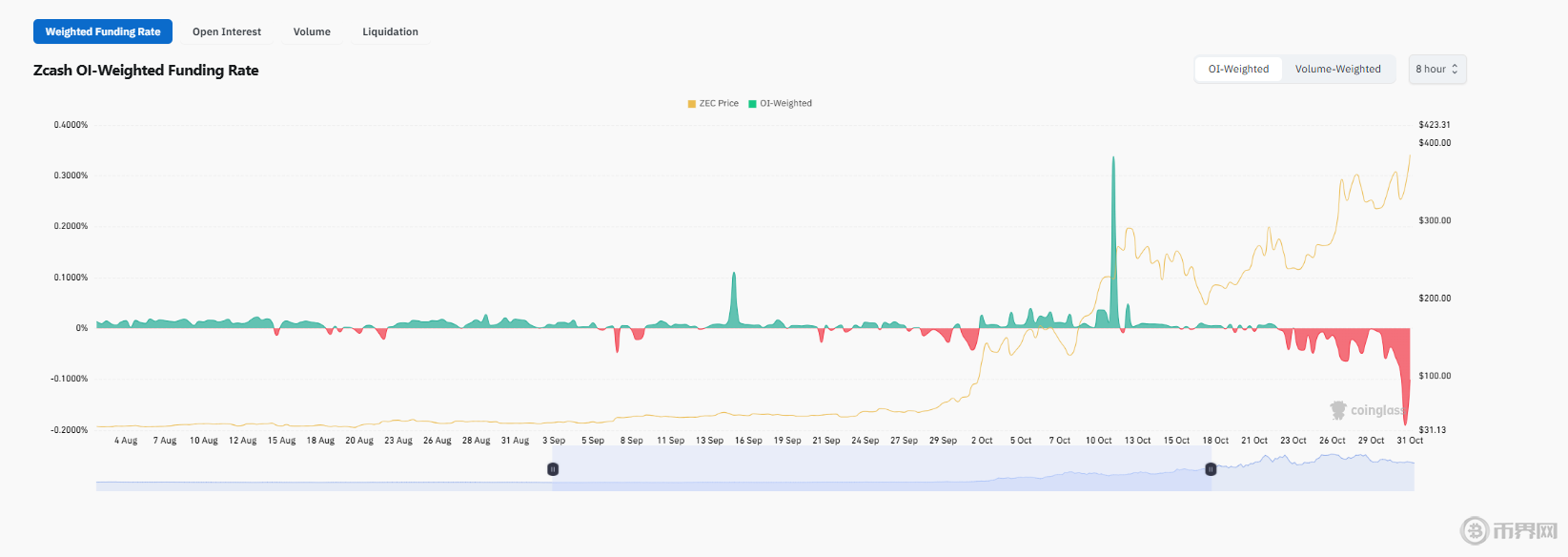Click the coin logo in bottom-right watermark
This screenshot has height=557, width=1568.
coord(1475,530)
